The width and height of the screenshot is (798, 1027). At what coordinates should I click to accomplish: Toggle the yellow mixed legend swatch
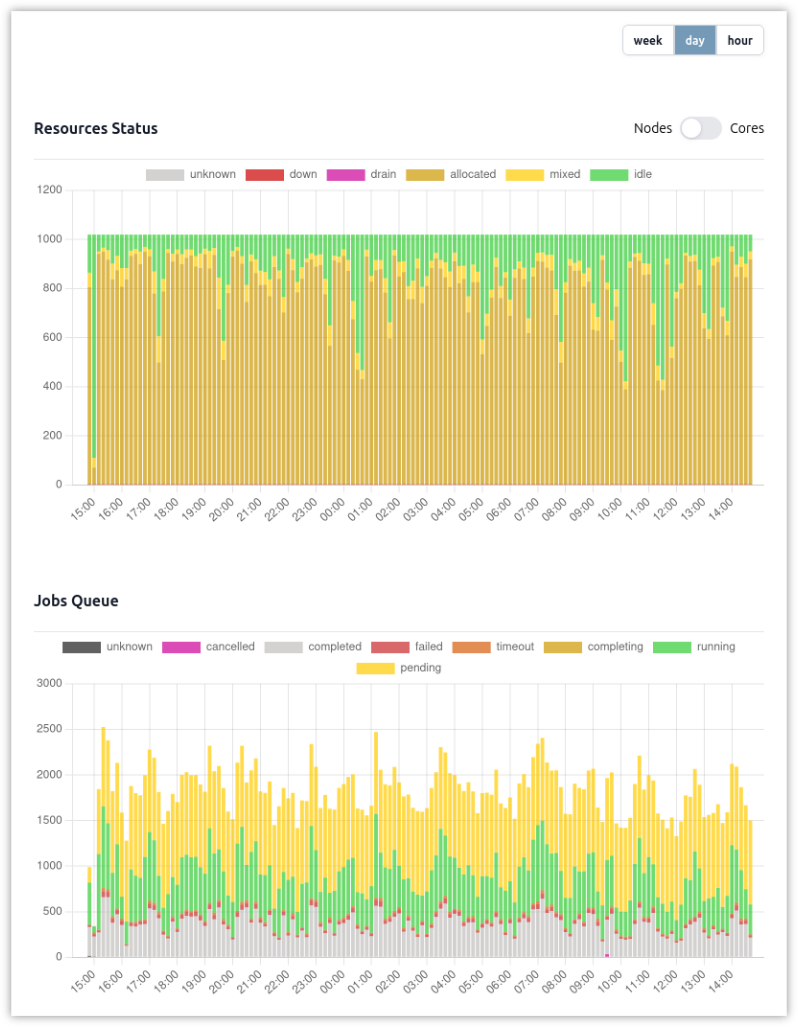pyautogui.click(x=525, y=175)
